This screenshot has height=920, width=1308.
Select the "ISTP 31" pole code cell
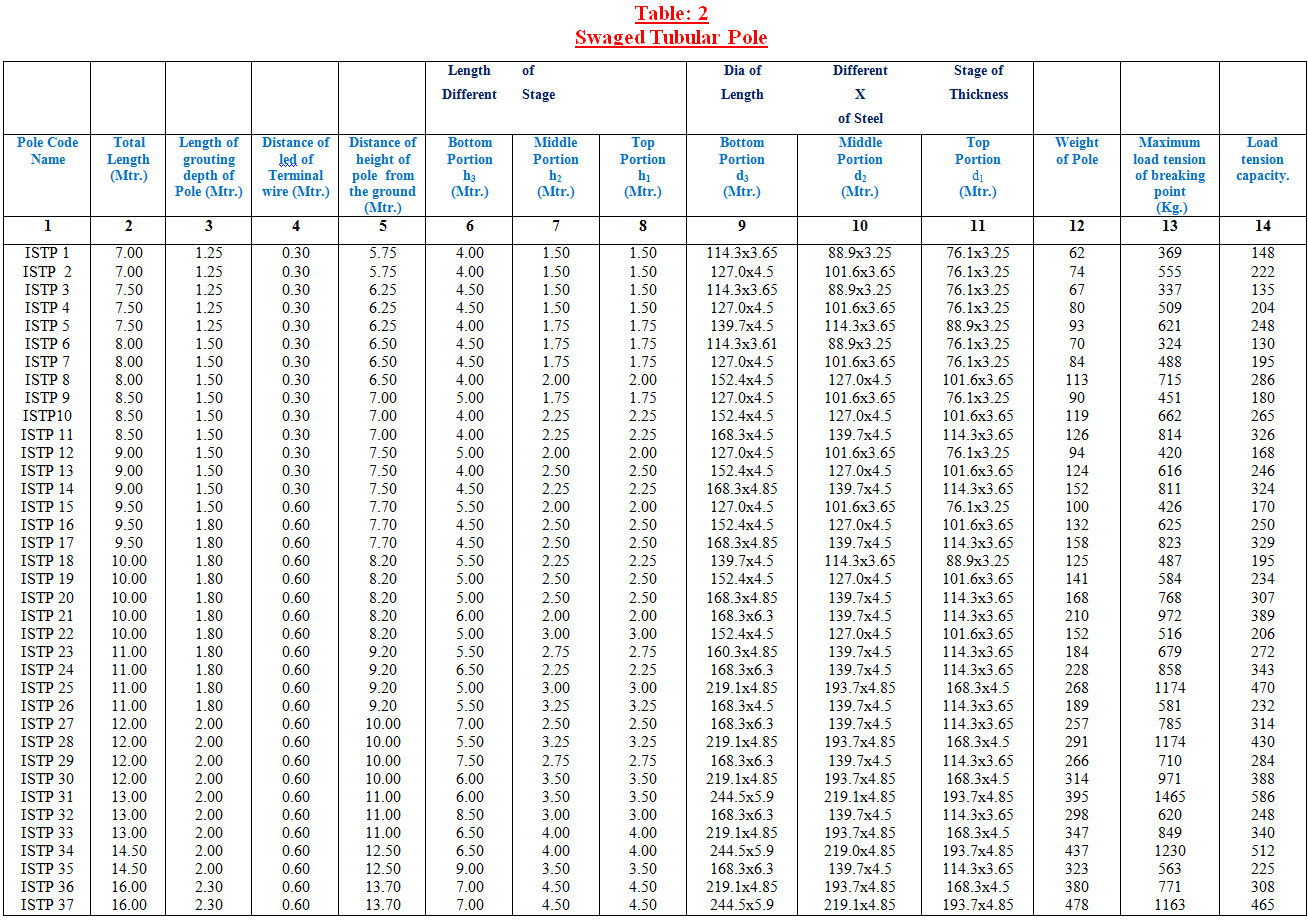pyautogui.click(x=47, y=797)
